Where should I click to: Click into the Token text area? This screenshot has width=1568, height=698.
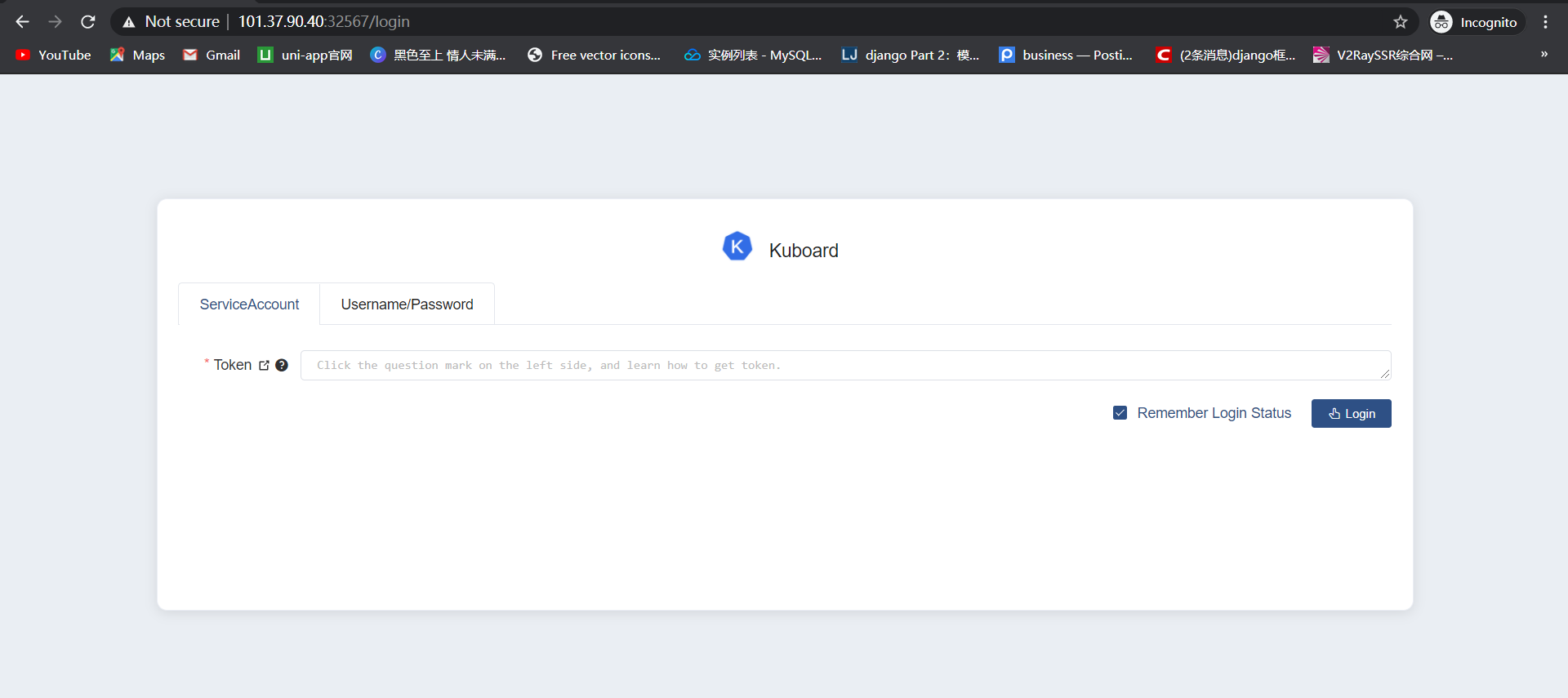(845, 365)
